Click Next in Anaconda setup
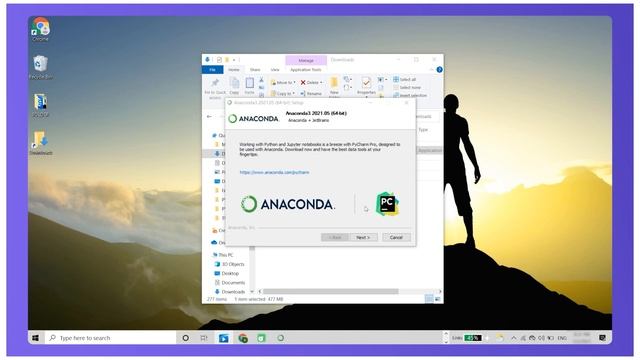Viewport: 640px width, 360px height. 363,237
